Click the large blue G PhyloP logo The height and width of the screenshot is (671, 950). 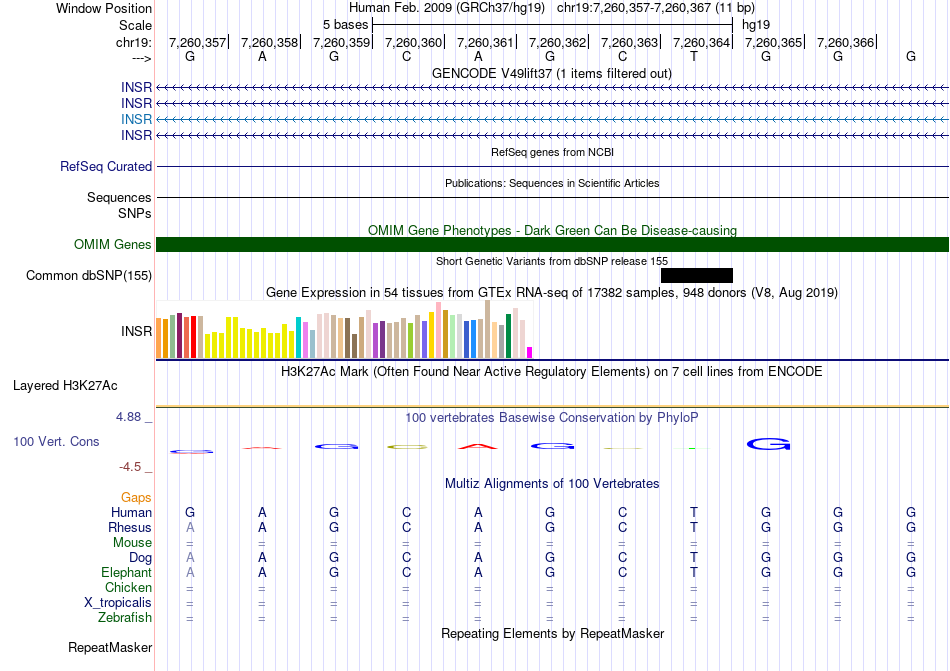pos(769,444)
